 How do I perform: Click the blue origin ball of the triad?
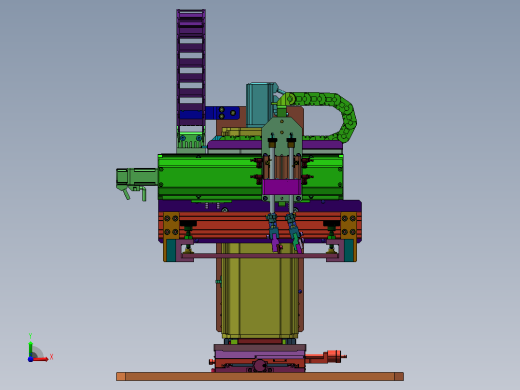click(x=30, y=359)
